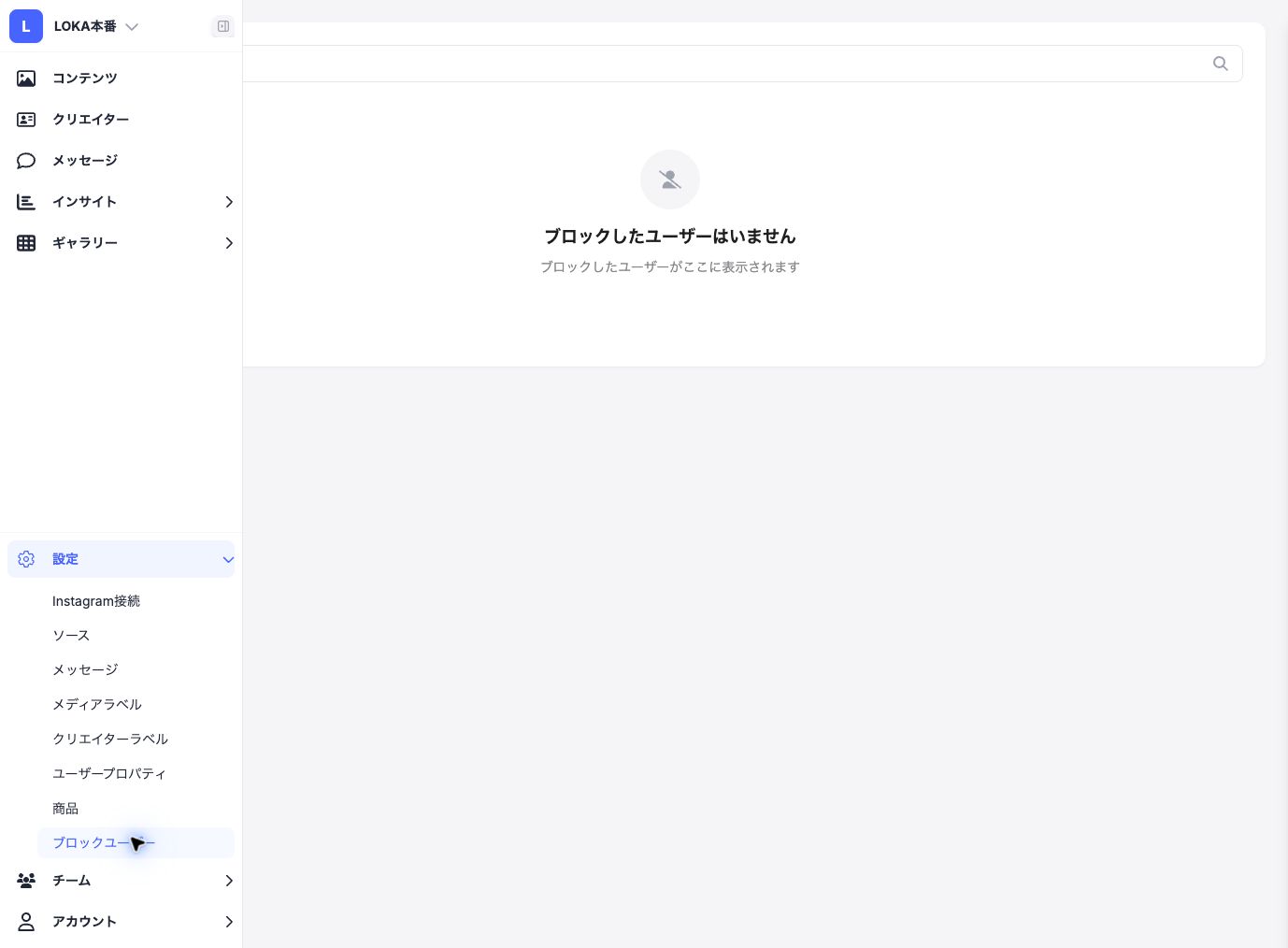Click the blocked user placeholder icon
Viewport: 1288px width, 948px height.
pyautogui.click(x=670, y=180)
